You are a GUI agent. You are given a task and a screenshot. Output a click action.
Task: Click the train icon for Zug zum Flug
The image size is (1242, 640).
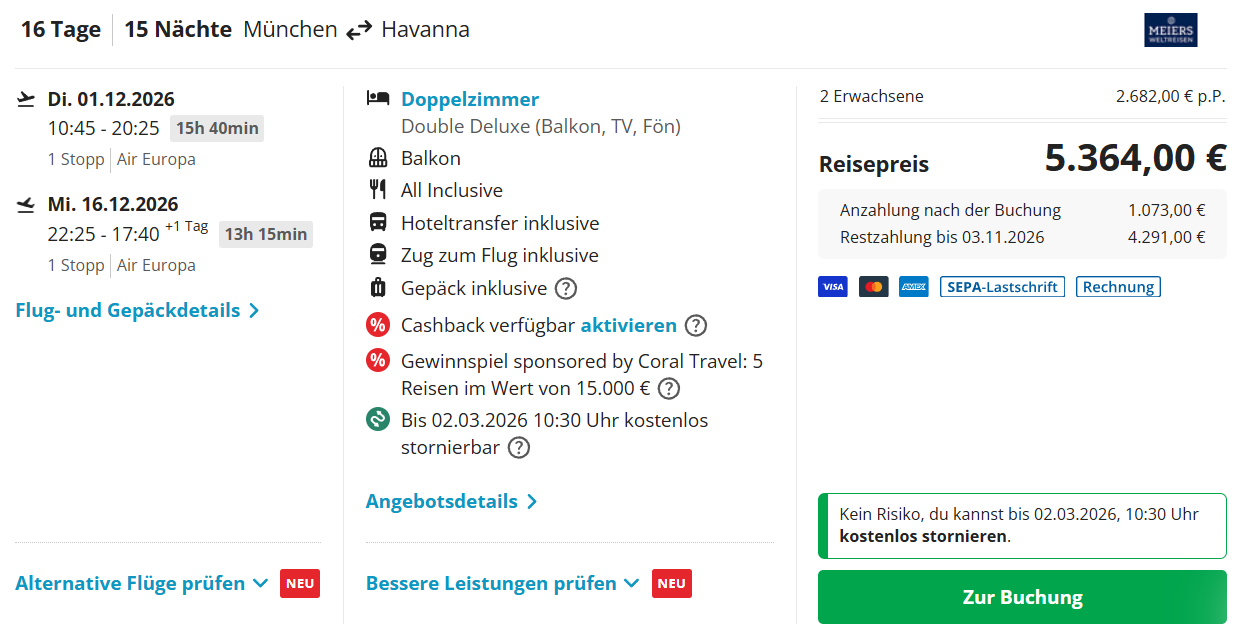point(378,255)
